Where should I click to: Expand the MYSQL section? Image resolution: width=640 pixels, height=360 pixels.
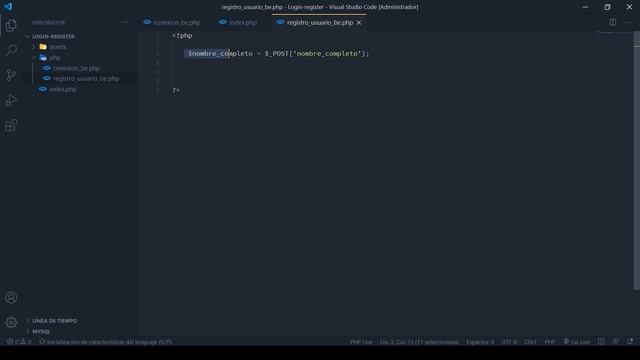pyautogui.click(x=41, y=331)
